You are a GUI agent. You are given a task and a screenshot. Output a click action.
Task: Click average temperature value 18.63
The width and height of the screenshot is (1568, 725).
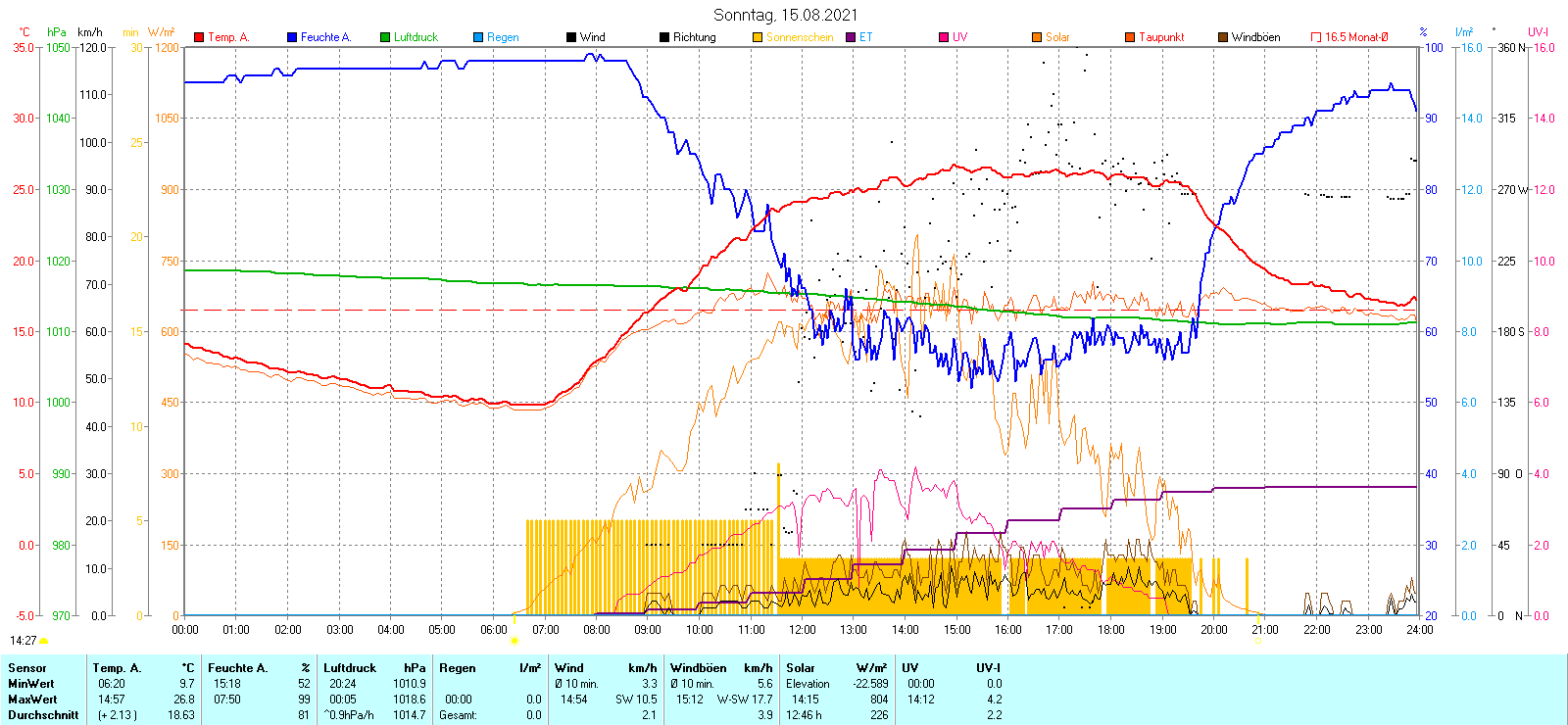coord(181,715)
